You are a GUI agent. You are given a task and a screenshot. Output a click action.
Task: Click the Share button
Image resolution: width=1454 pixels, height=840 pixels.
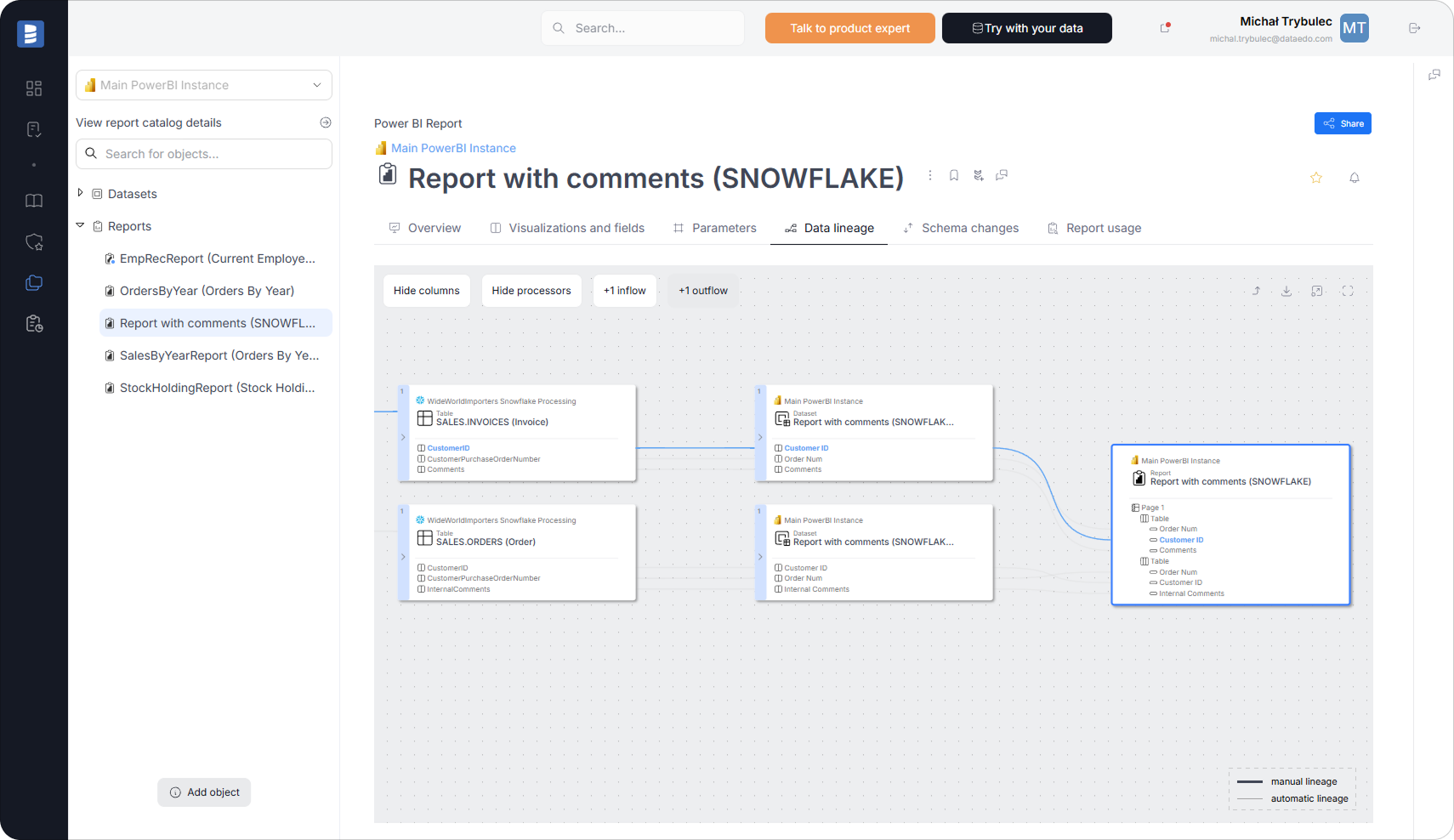(1343, 123)
